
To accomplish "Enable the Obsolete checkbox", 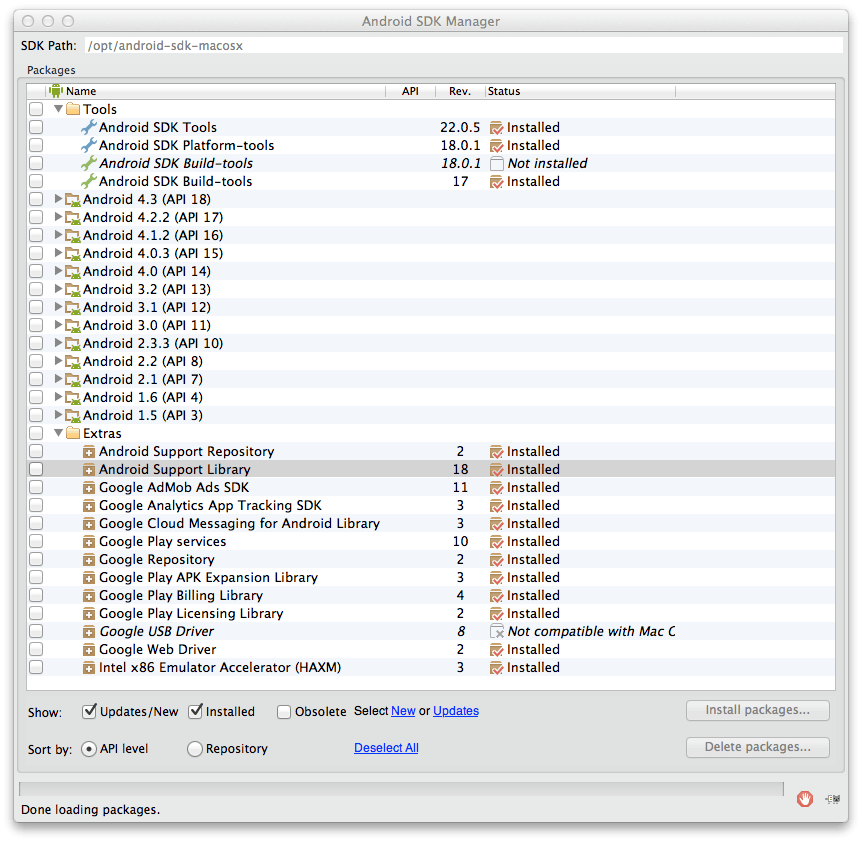I will click(284, 712).
